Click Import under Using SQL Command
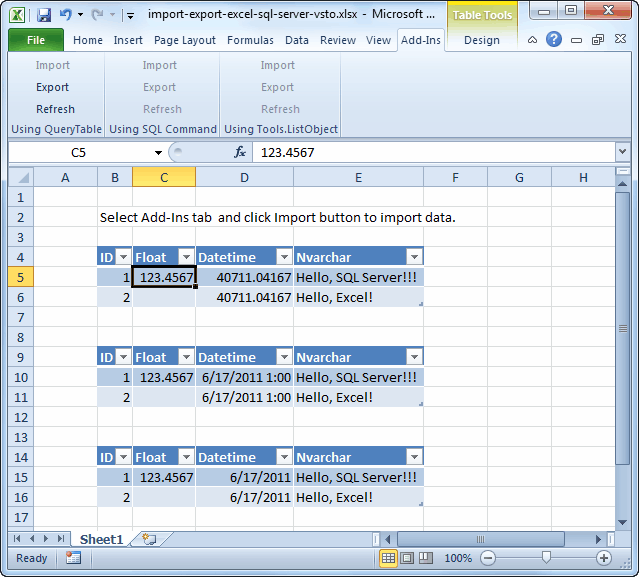The width and height of the screenshot is (639, 577). tap(160, 65)
